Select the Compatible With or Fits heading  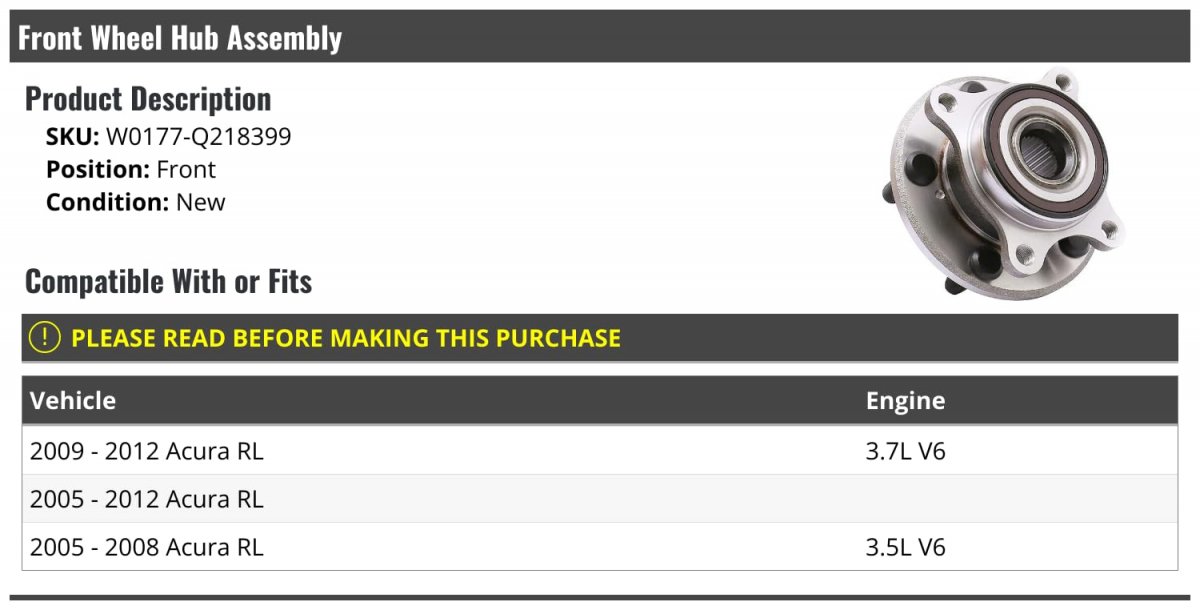tap(168, 282)
